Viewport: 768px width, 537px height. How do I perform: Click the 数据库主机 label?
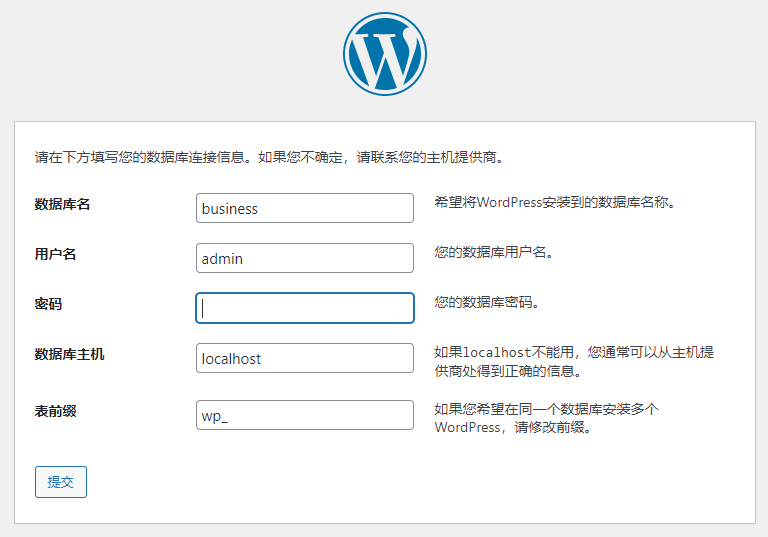point(69,354)
